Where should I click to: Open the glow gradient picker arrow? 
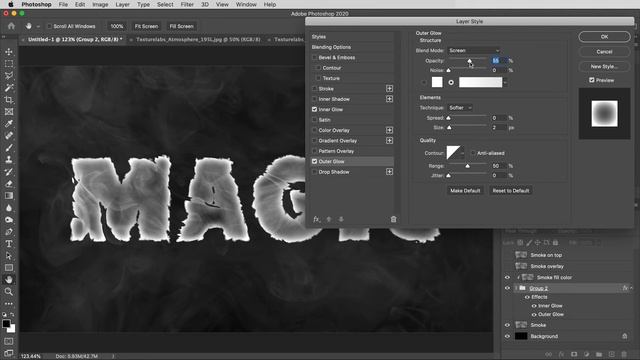pyautogui.click(x=505, y=82)
